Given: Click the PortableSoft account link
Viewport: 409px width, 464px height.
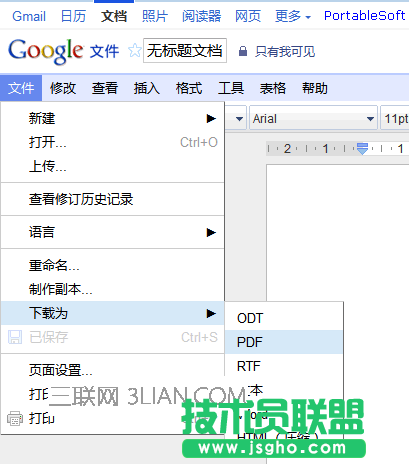Looking at the screenshot, I should pyautogui.click(x=365, y=15).
